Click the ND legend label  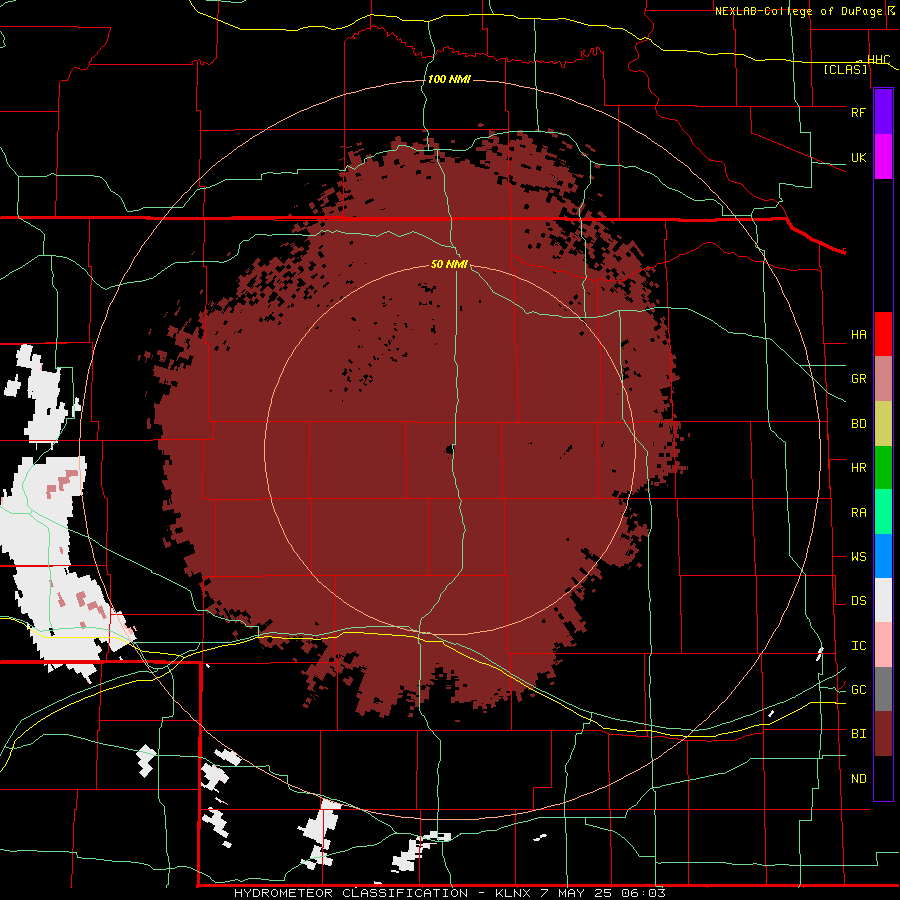click(x=859, y=779)
